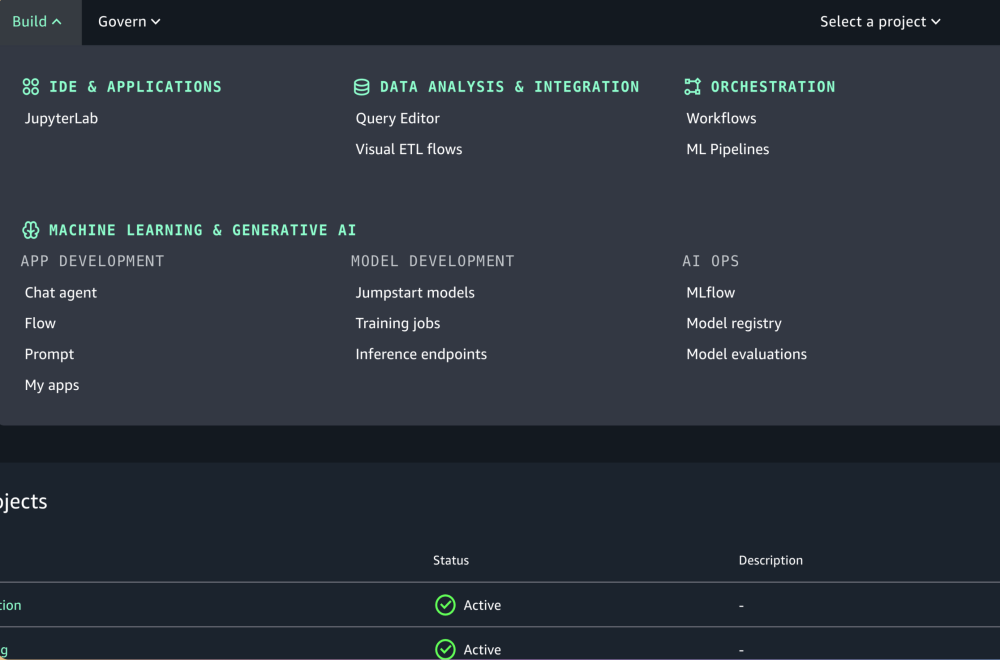
Task: Open the Query Editor
Action: click(x=397, y=119)
